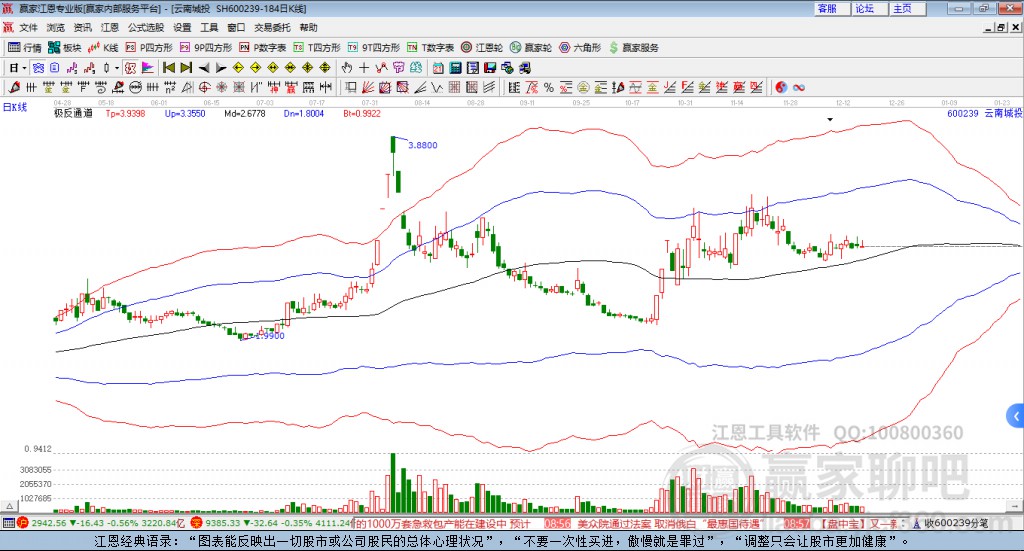Open the P数字表 tool
This screenshot has height=551, width=1024.
point(263,48)
